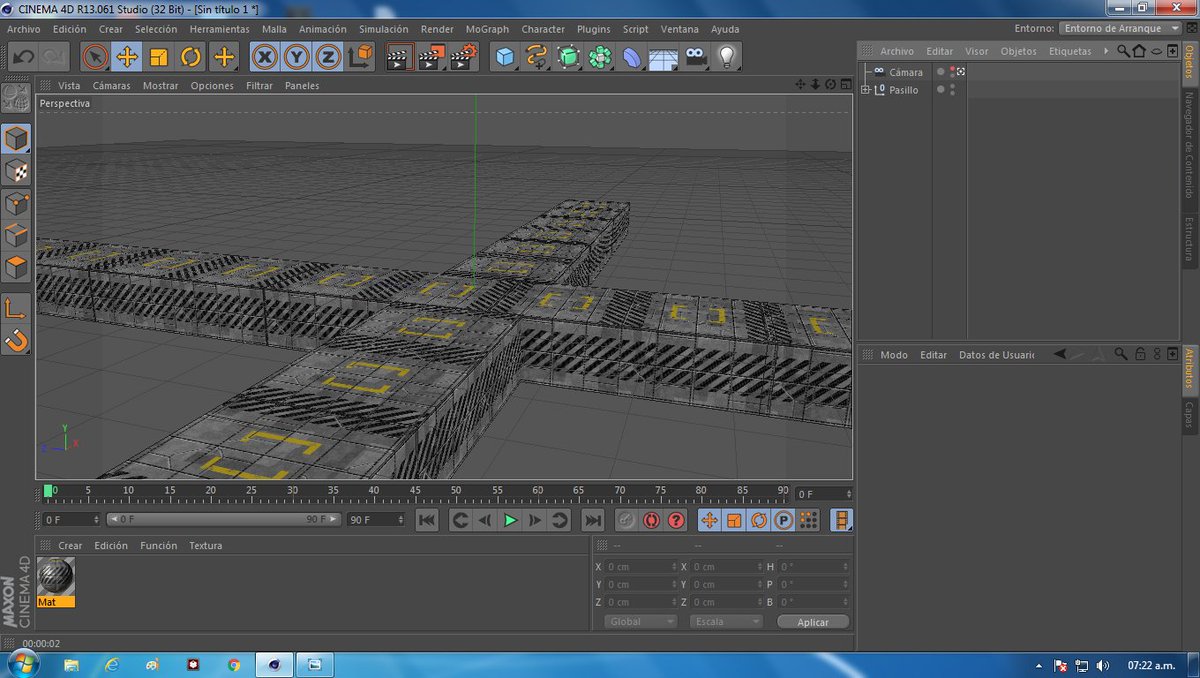Add a camera object from the toolbar
This screenshot has height=678, width=1200.
coord(695,57)
